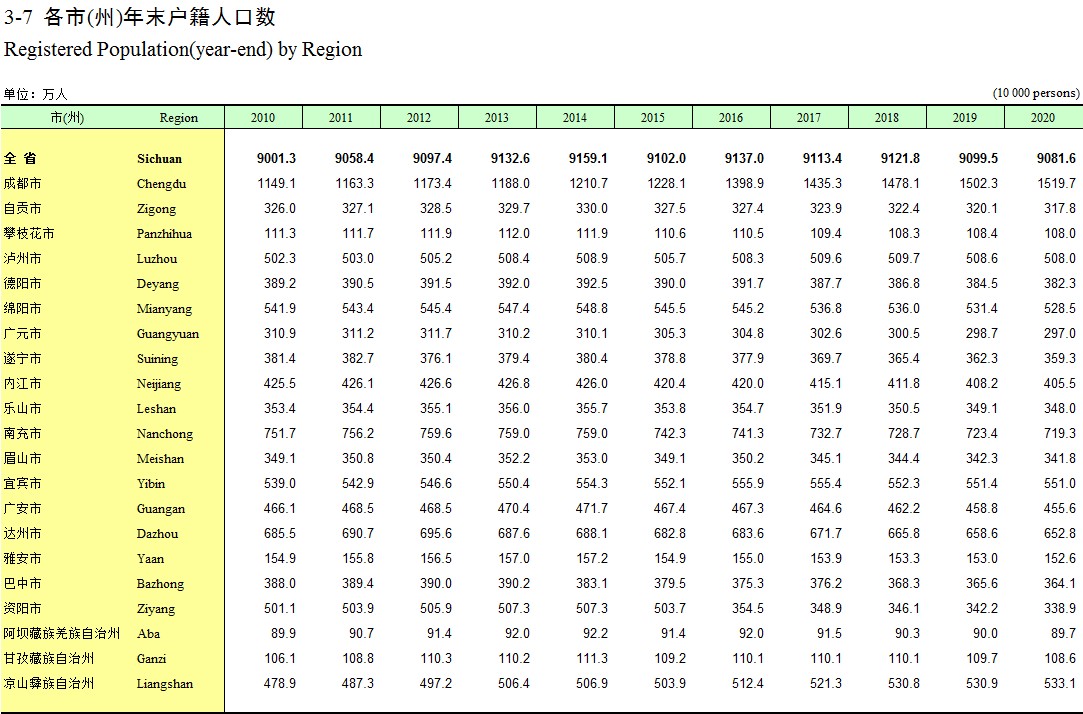The image size is (1083, 714).
Task: Click Nanchong 2012 value 759.6
Action: 435,433
